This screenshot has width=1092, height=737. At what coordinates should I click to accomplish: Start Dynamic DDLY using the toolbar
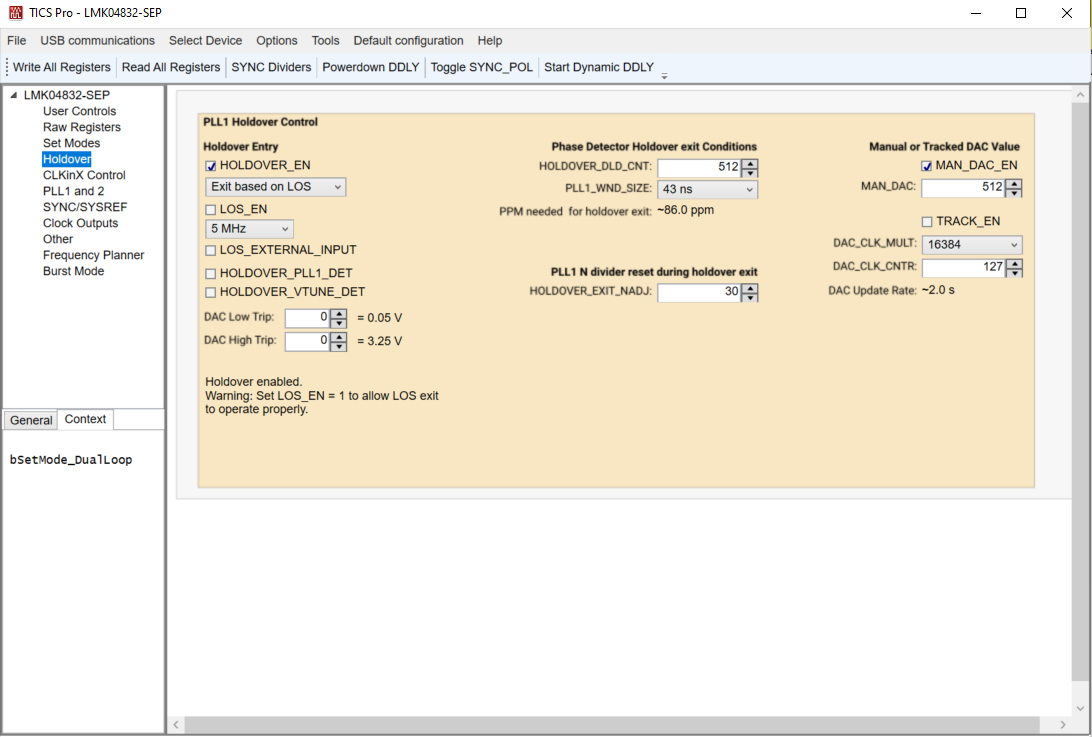point(597,67)
